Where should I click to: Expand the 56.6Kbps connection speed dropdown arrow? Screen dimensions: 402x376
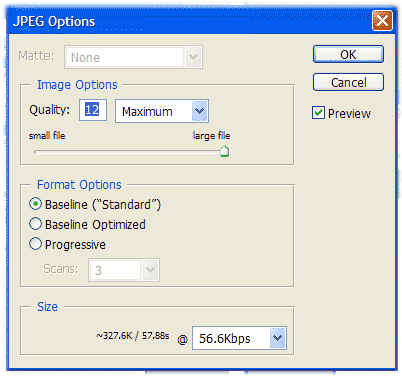(277, 338)
